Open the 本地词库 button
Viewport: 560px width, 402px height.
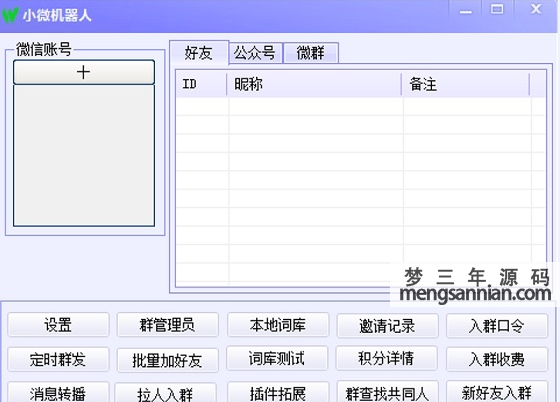click(278, 325)
